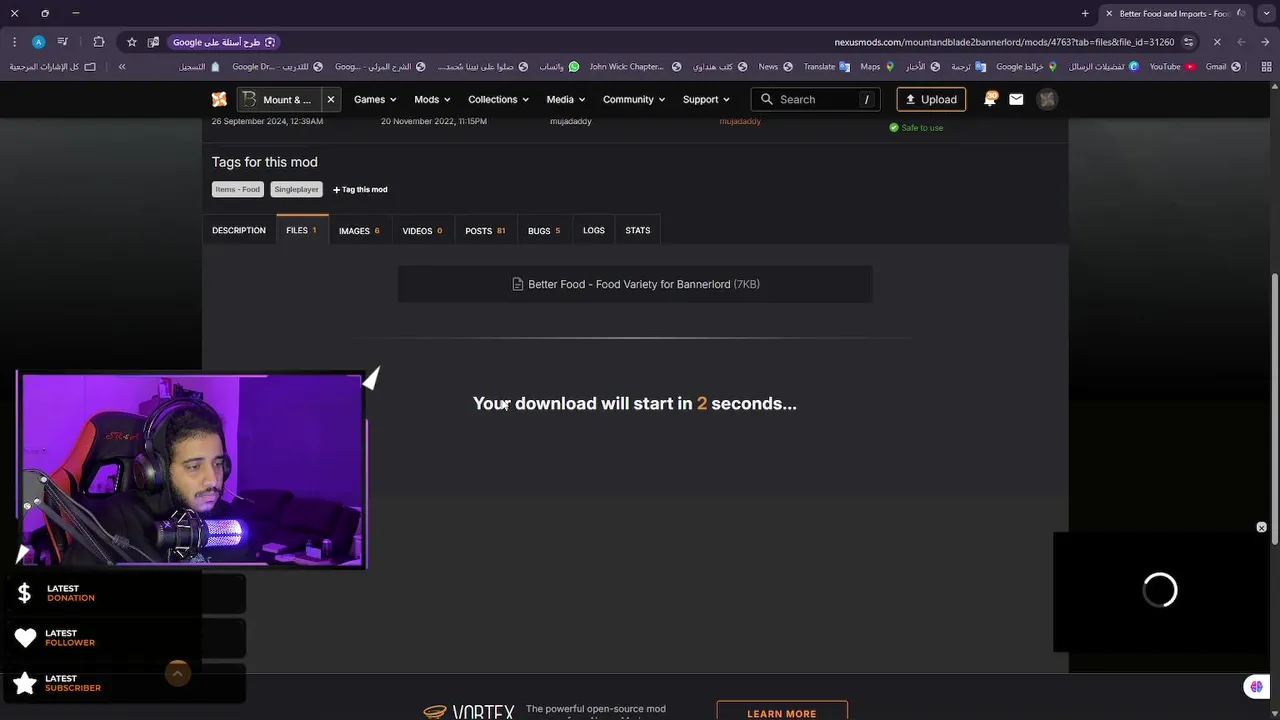Click the Better Food file name bar
The height and width of the screenshot is (720, 1280).
(635, 284)
